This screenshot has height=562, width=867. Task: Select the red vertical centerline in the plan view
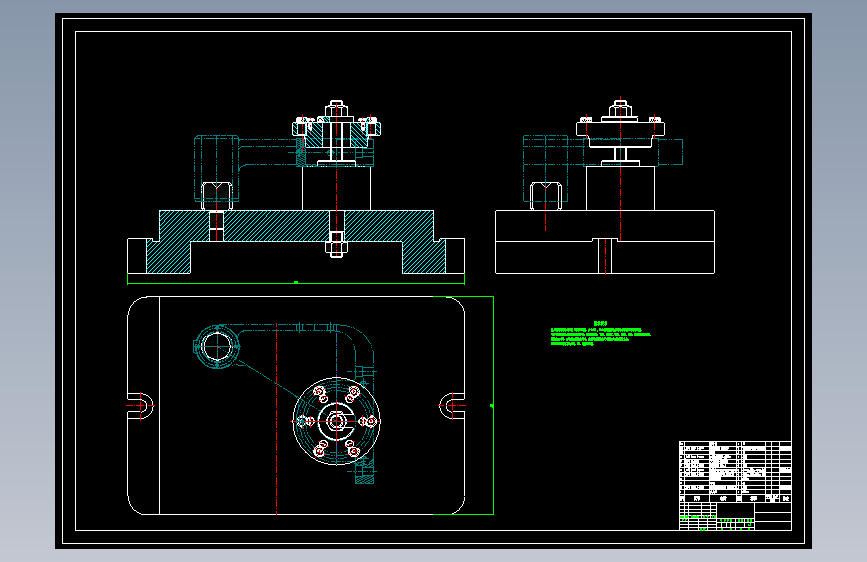pos(276,419)
